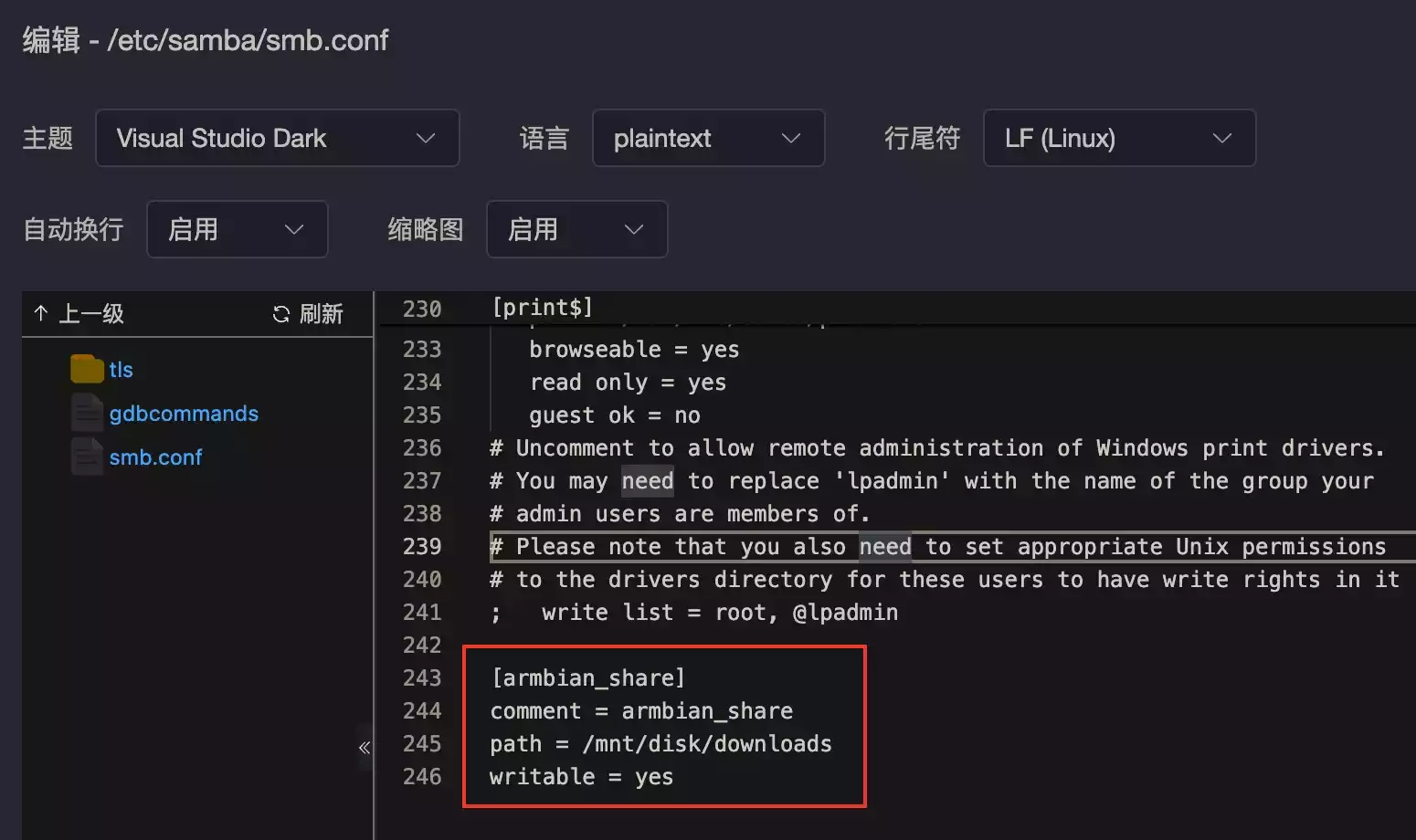Screen dimensions: 1416x840
Task: Click the 上一级 go up button
Action: [x=90, y=314]
